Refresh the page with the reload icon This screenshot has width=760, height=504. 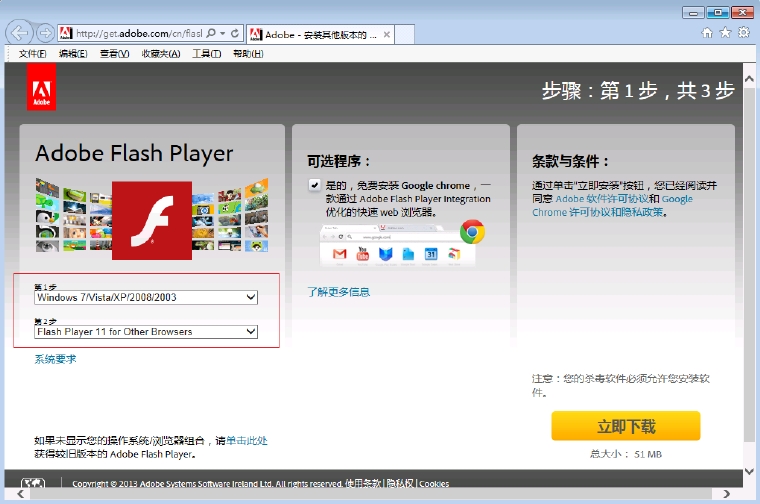pos(235,33)
